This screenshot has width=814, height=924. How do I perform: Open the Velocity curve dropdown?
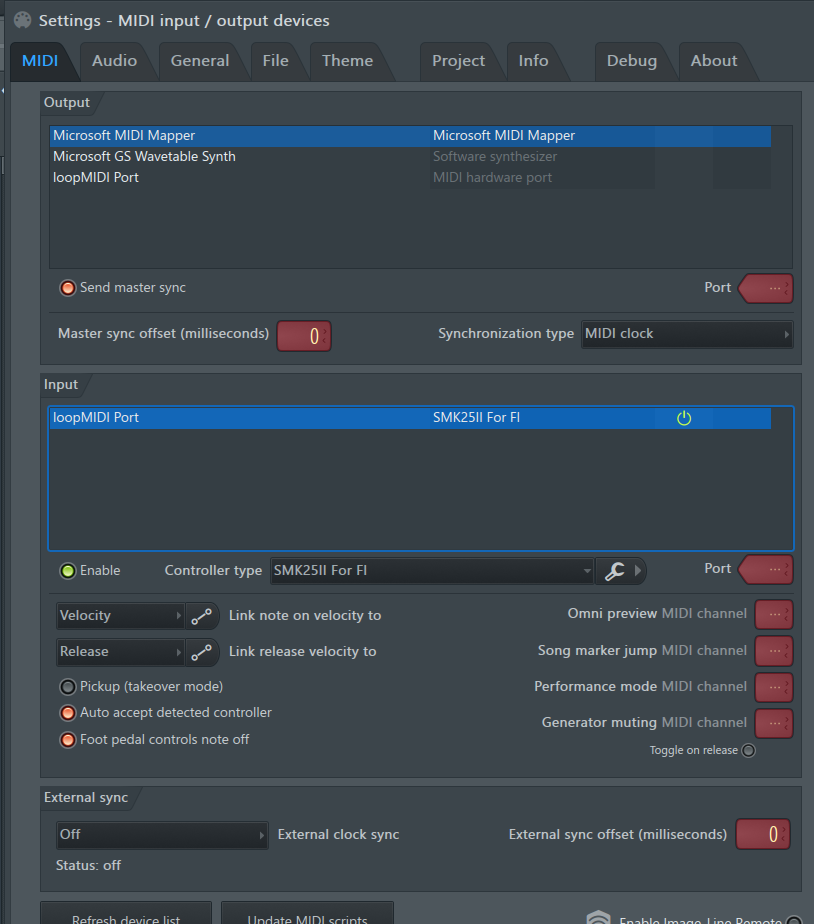tap(121, 616)
